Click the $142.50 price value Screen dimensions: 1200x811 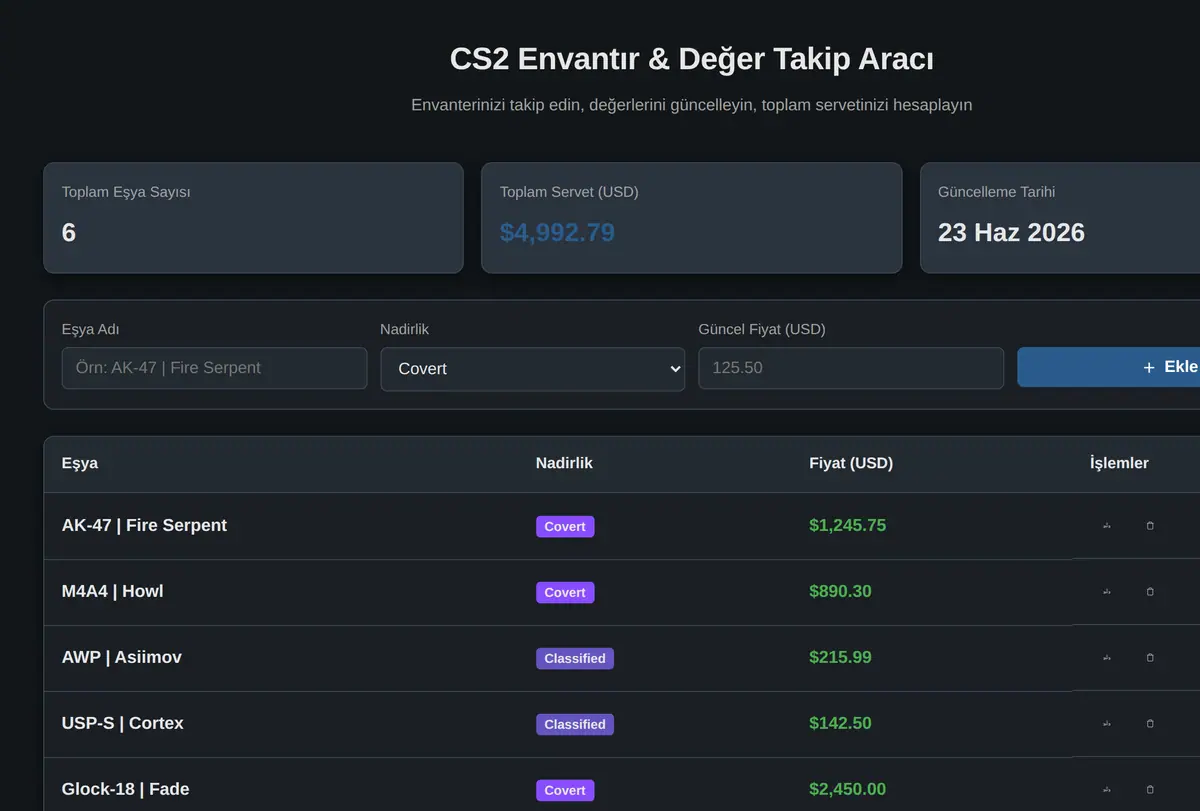pyautogui.click(x=840, y=723)
